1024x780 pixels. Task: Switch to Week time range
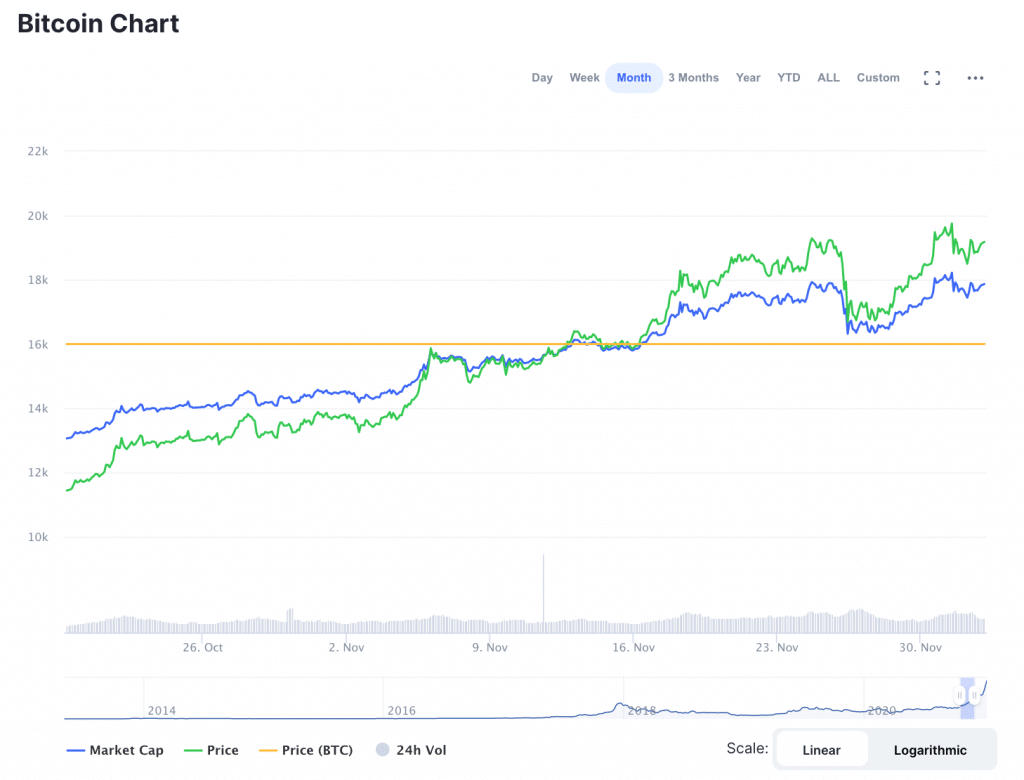pyautogui.click(x=584, y=78)
